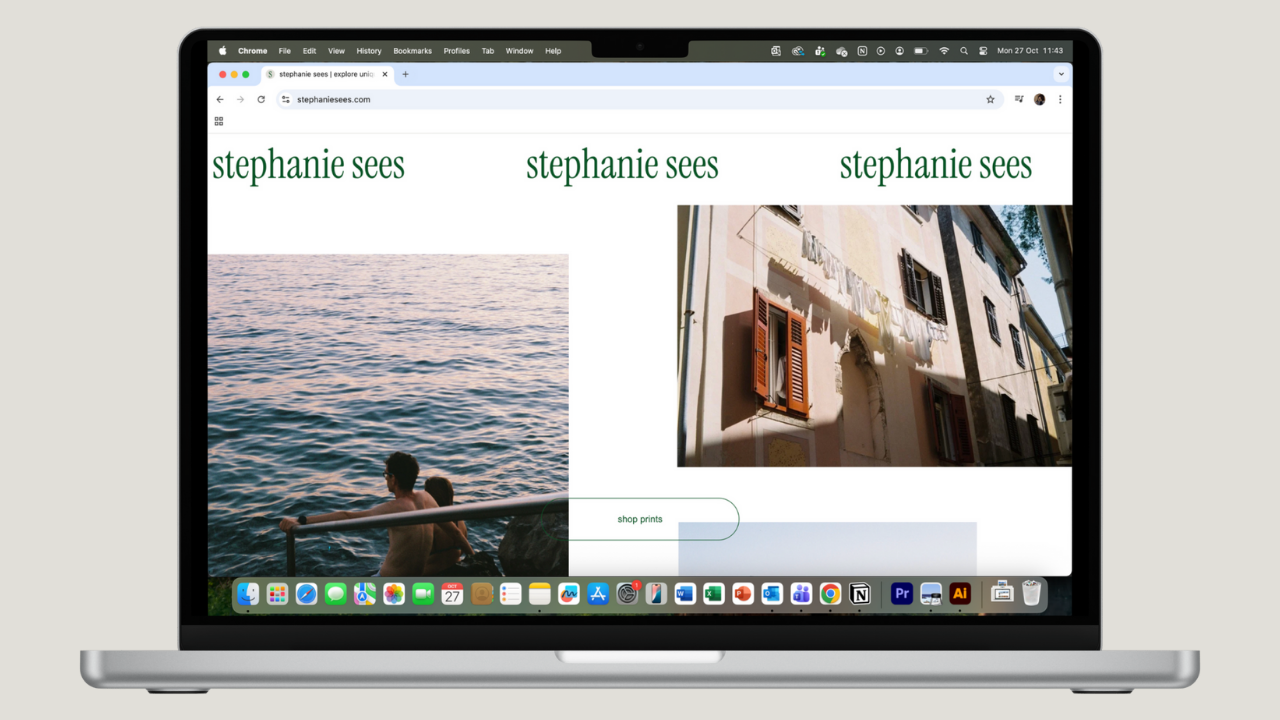Open Notion from the dock

point(860,593)
